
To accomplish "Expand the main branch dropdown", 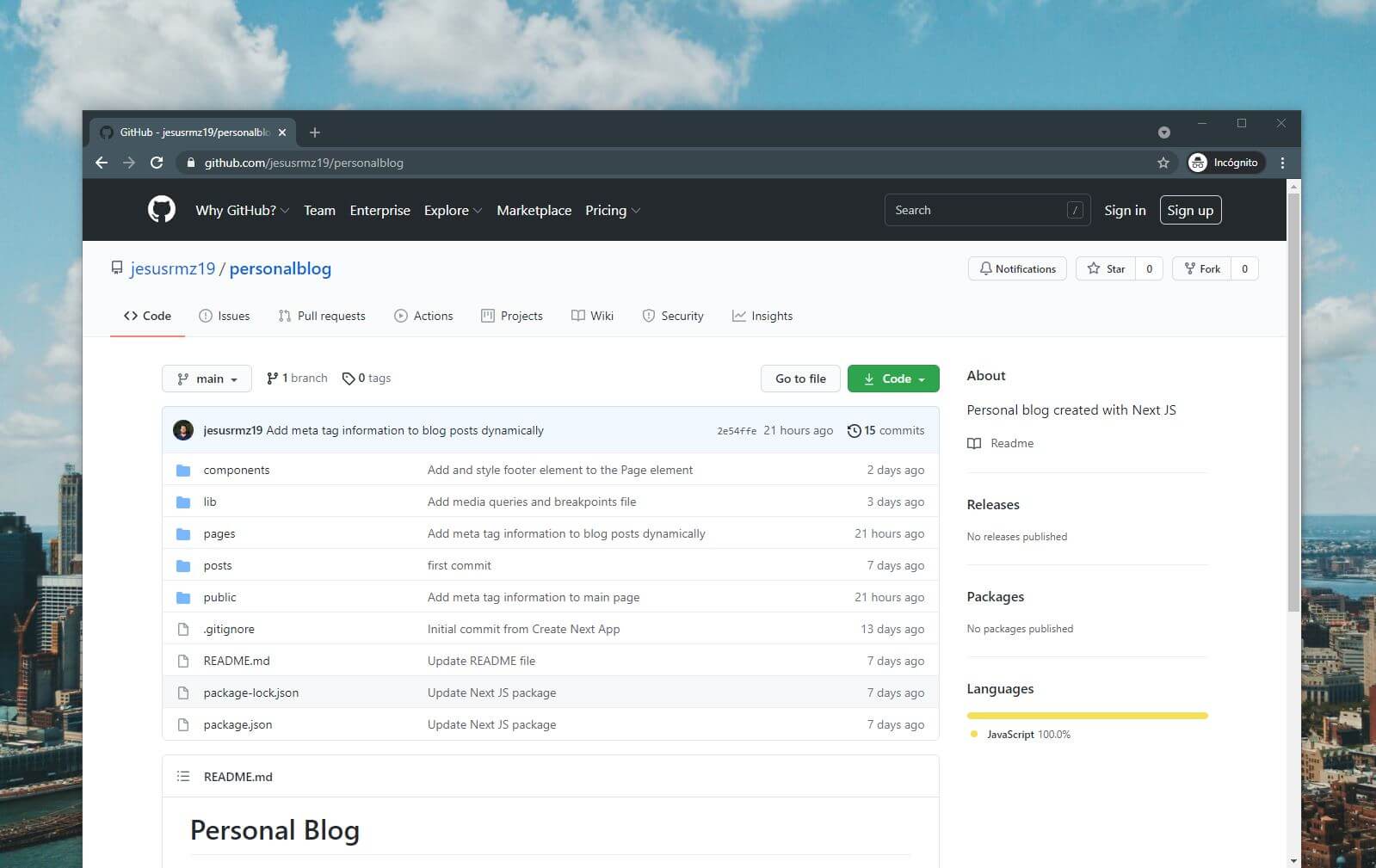I will (207, 379).
